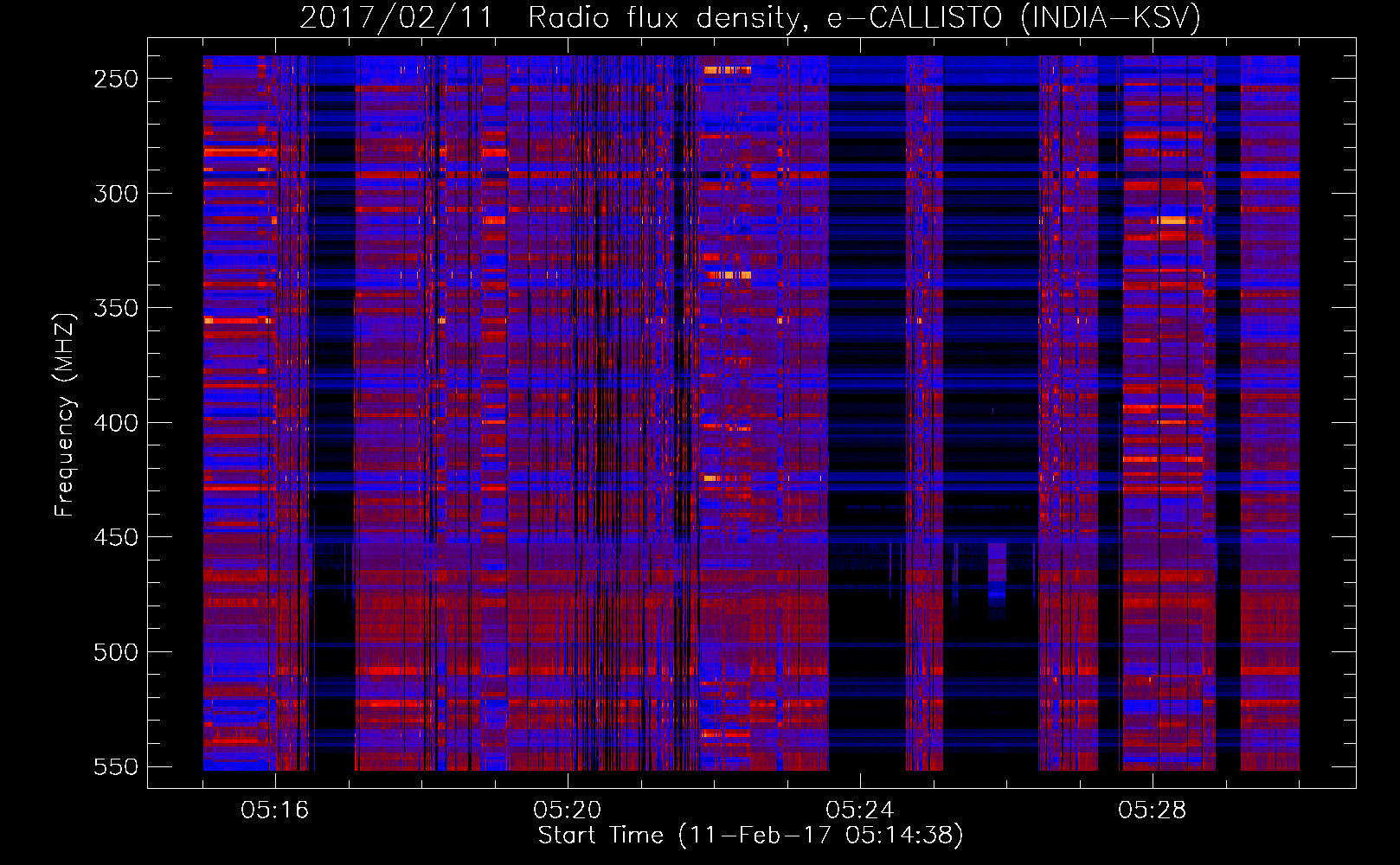Select the 350 frequency tick label
Image resolution: width=1400 pixels, height=865 pixels.
pos(116,308)
